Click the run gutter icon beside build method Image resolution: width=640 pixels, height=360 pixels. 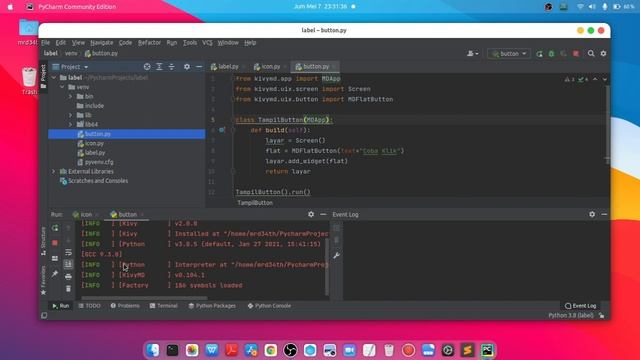(x=222, y=130)
